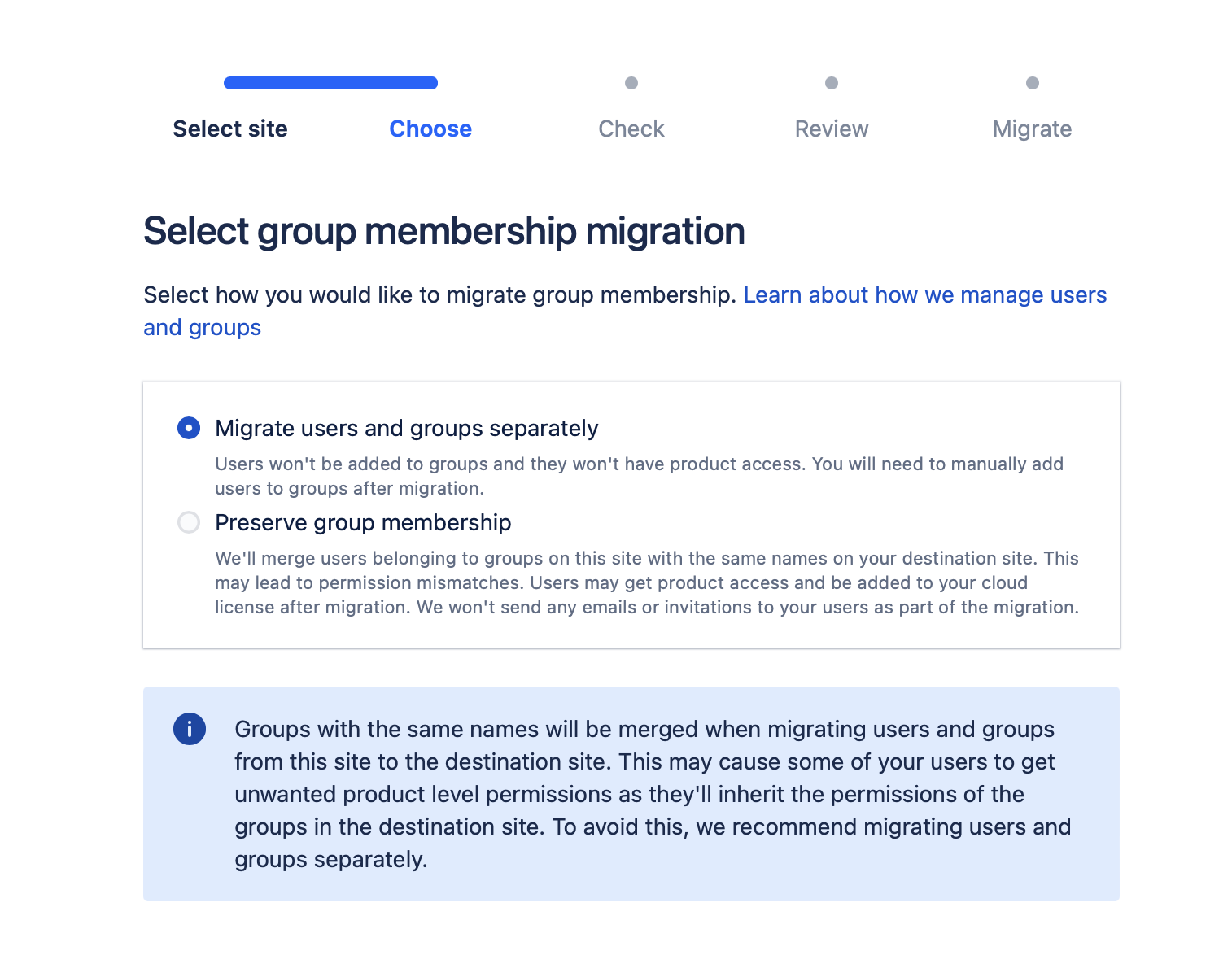Select 'Preserve group membership' radio button
The width and height of the screenshot is (1232, 955).
pyautogui.click(x=189, y=522)
